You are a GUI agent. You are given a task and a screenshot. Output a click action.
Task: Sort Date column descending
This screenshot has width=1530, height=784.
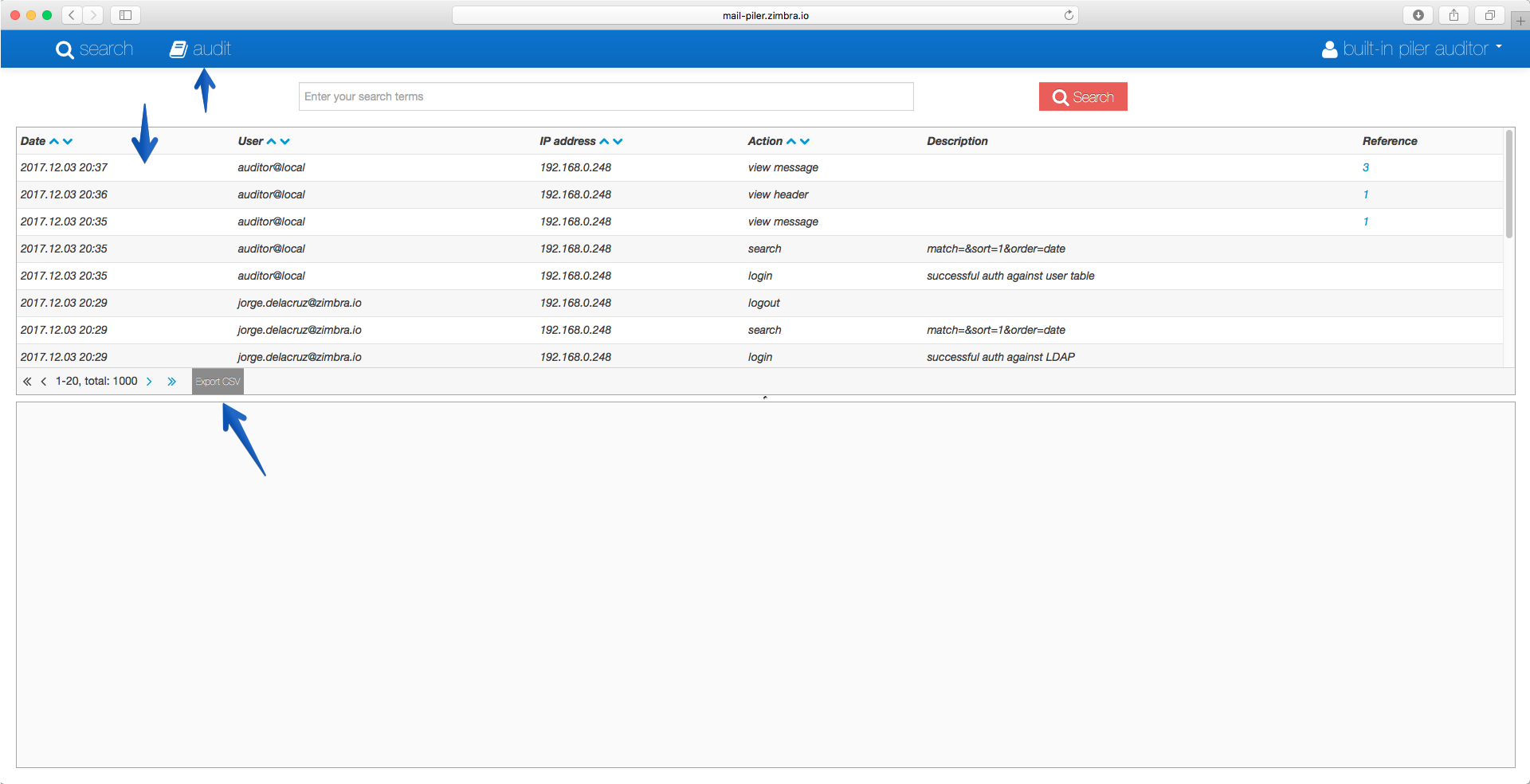[x=68, y=141]
